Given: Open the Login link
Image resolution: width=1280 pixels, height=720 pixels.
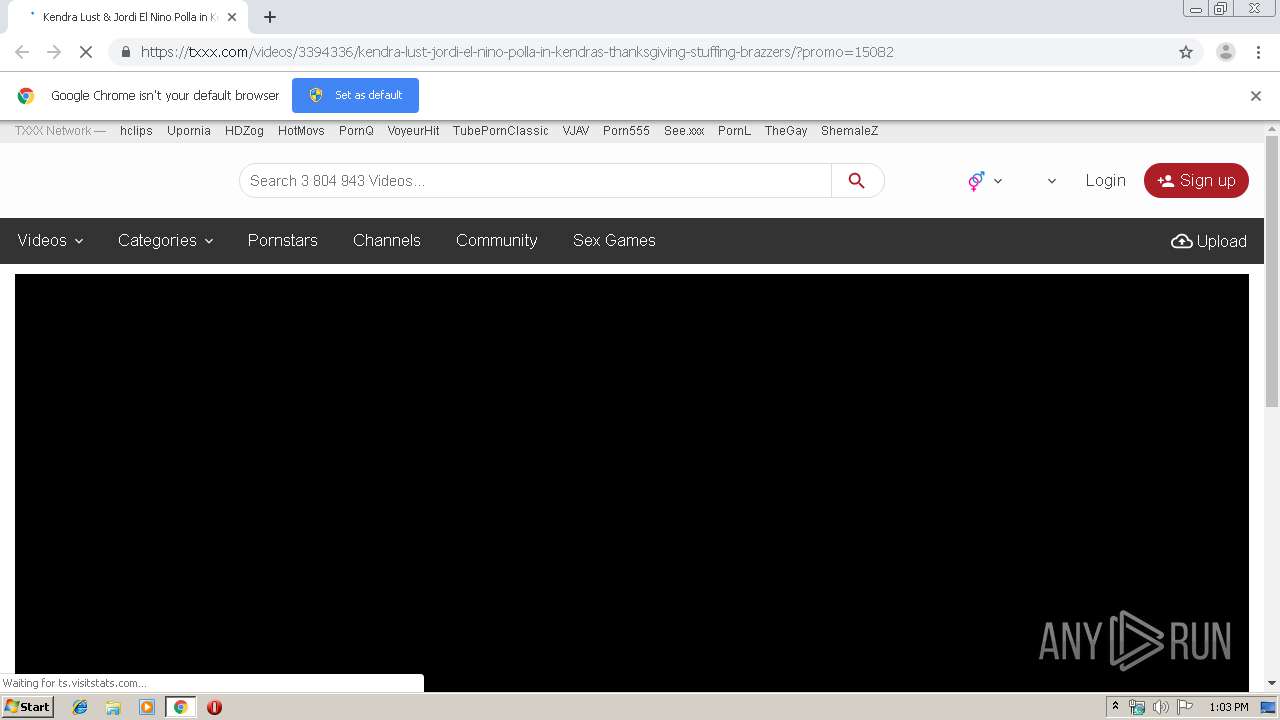Looking at the screenshot, I should click(1105, 181).
